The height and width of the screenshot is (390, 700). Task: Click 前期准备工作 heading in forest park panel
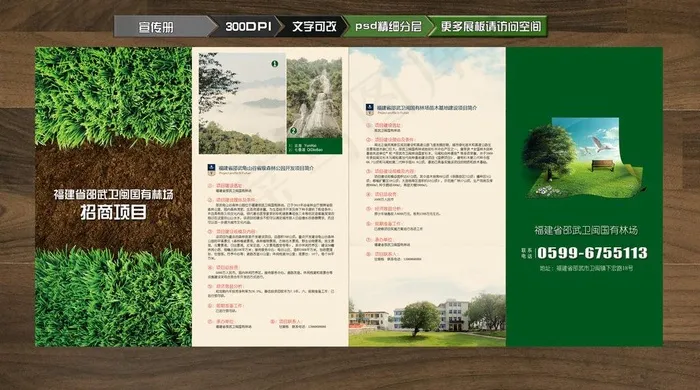coord(229,306)
